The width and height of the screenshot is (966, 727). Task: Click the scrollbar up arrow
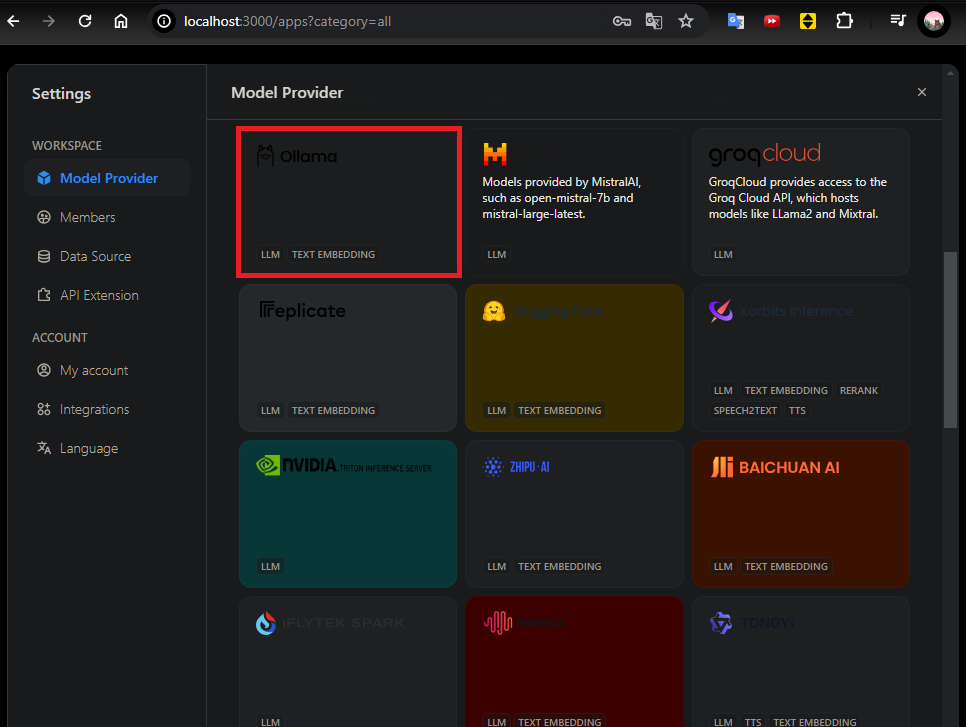(x=950, y=73)
